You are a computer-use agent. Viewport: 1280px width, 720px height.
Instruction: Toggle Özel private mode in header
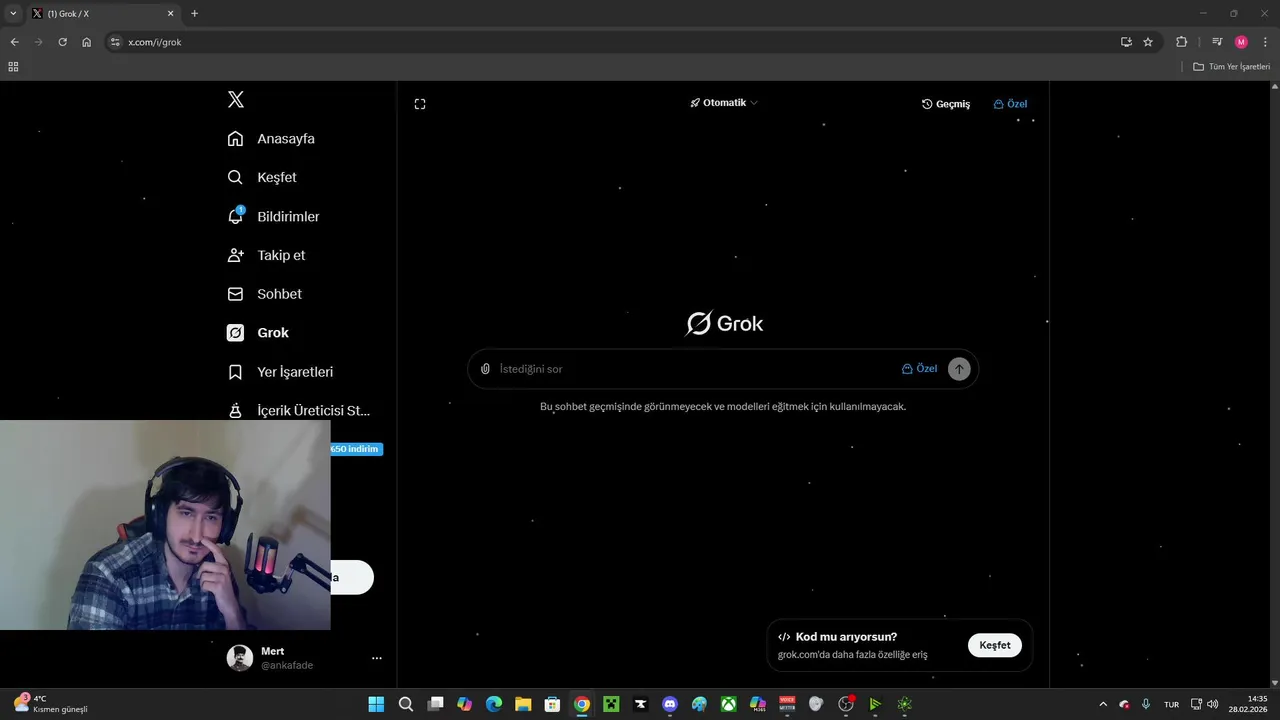pyautogui.click(x=1010, y=104)
